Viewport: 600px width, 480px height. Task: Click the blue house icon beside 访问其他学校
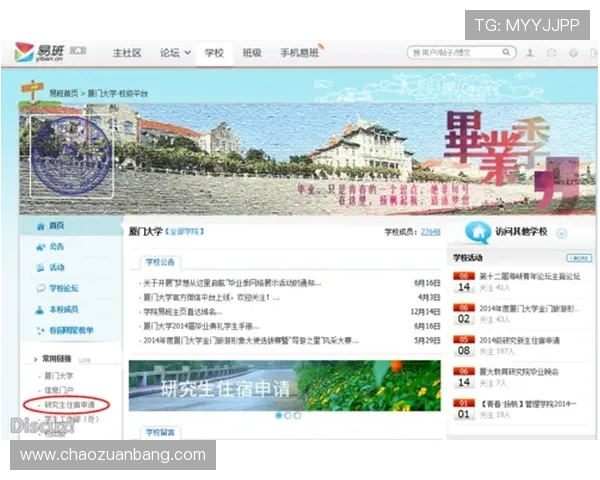(478, 232)
